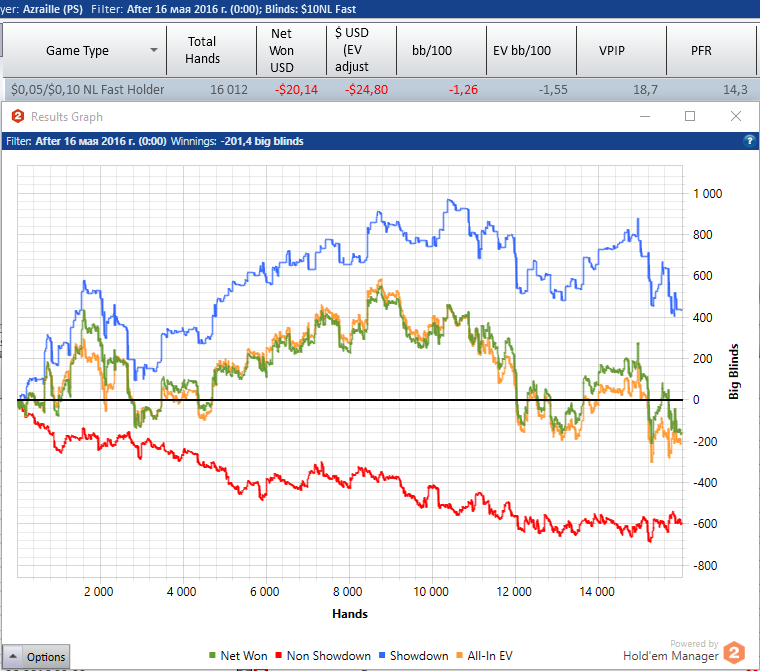Click the Results Graph window title
Viewport: 760px width, 671px height.
pos(67,117)
